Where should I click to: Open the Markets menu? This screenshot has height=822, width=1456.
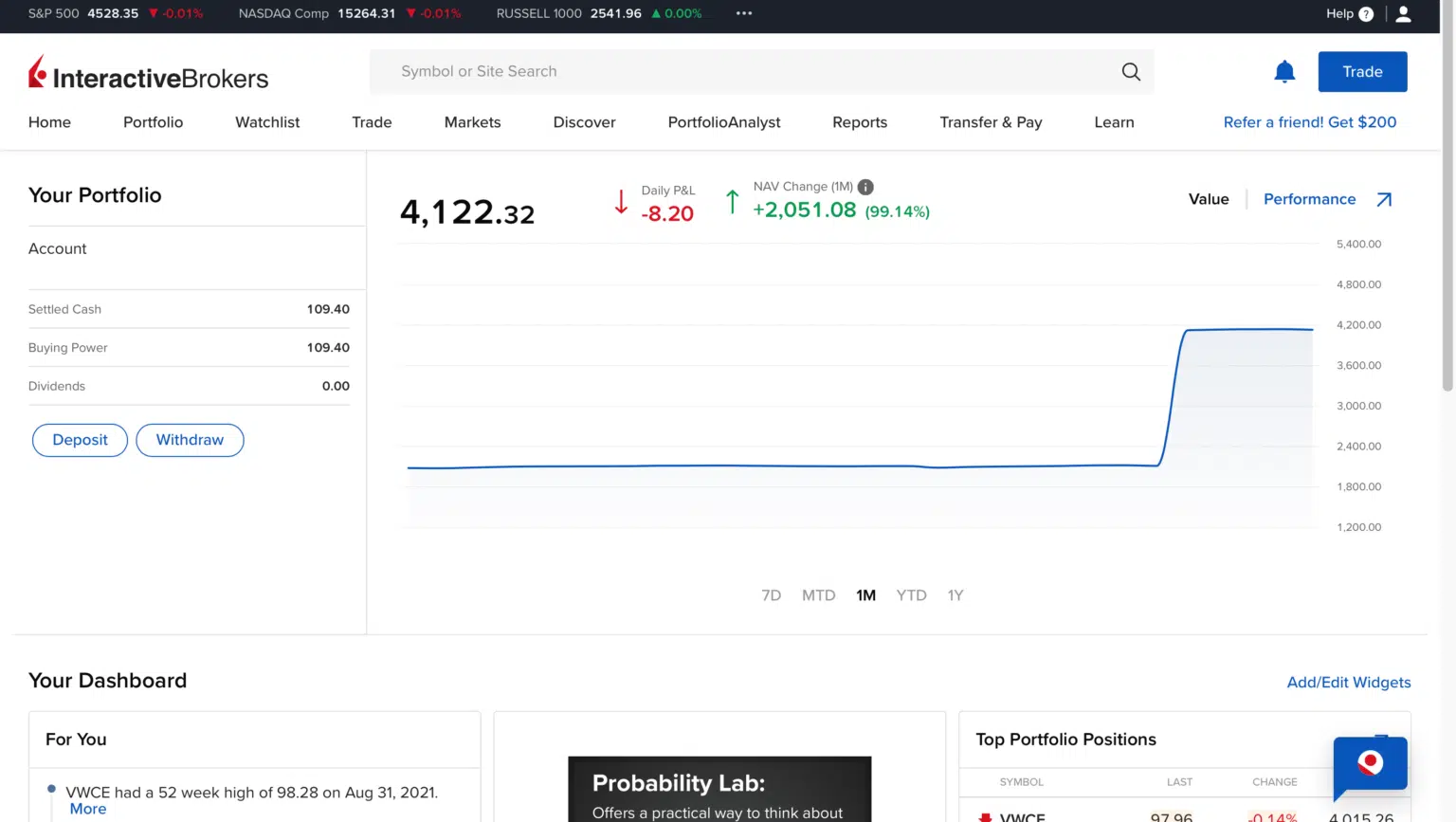(x=472, y=122)
